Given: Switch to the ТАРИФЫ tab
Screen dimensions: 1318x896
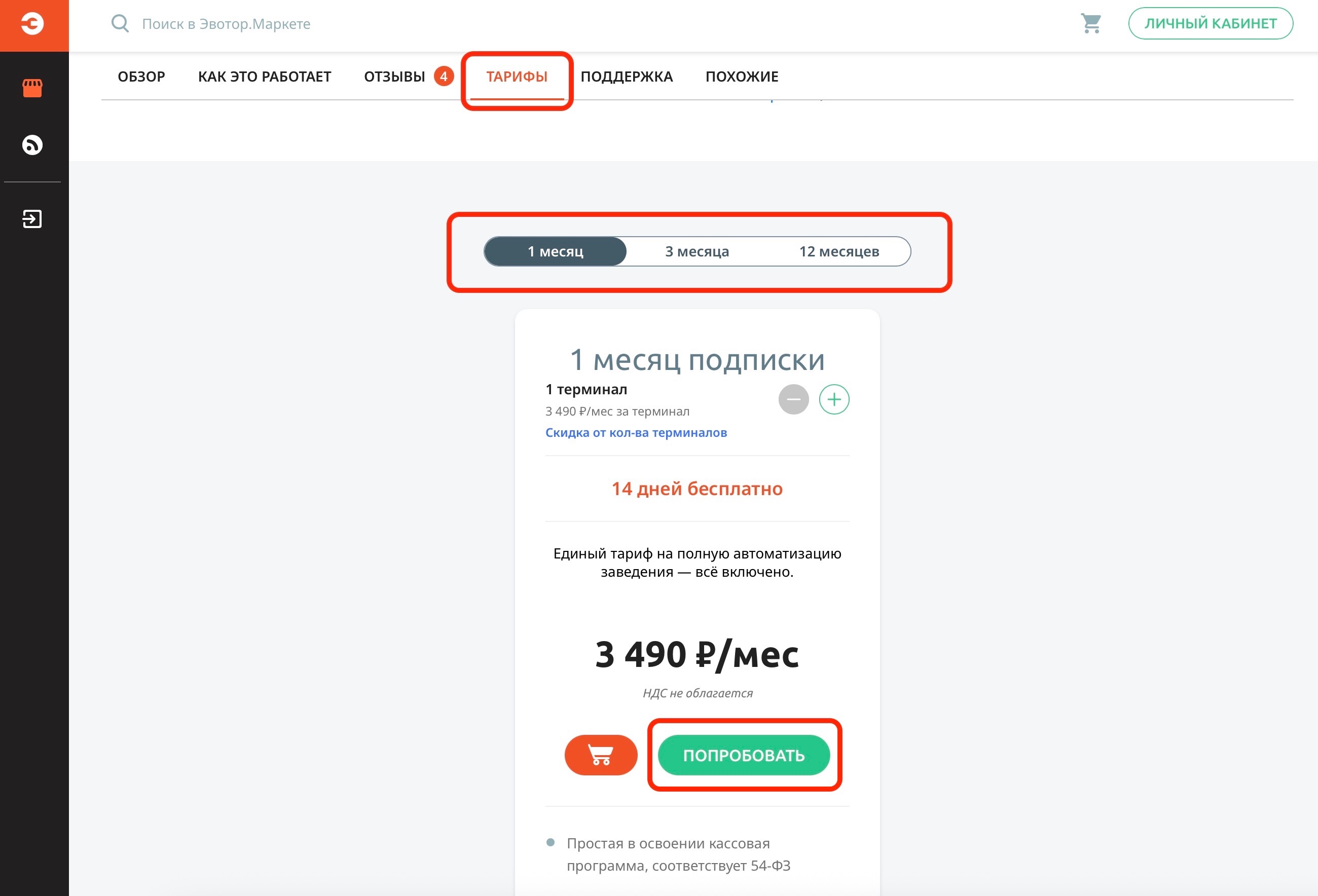Looking at the screenshot, I should click(x=517, y=77).
